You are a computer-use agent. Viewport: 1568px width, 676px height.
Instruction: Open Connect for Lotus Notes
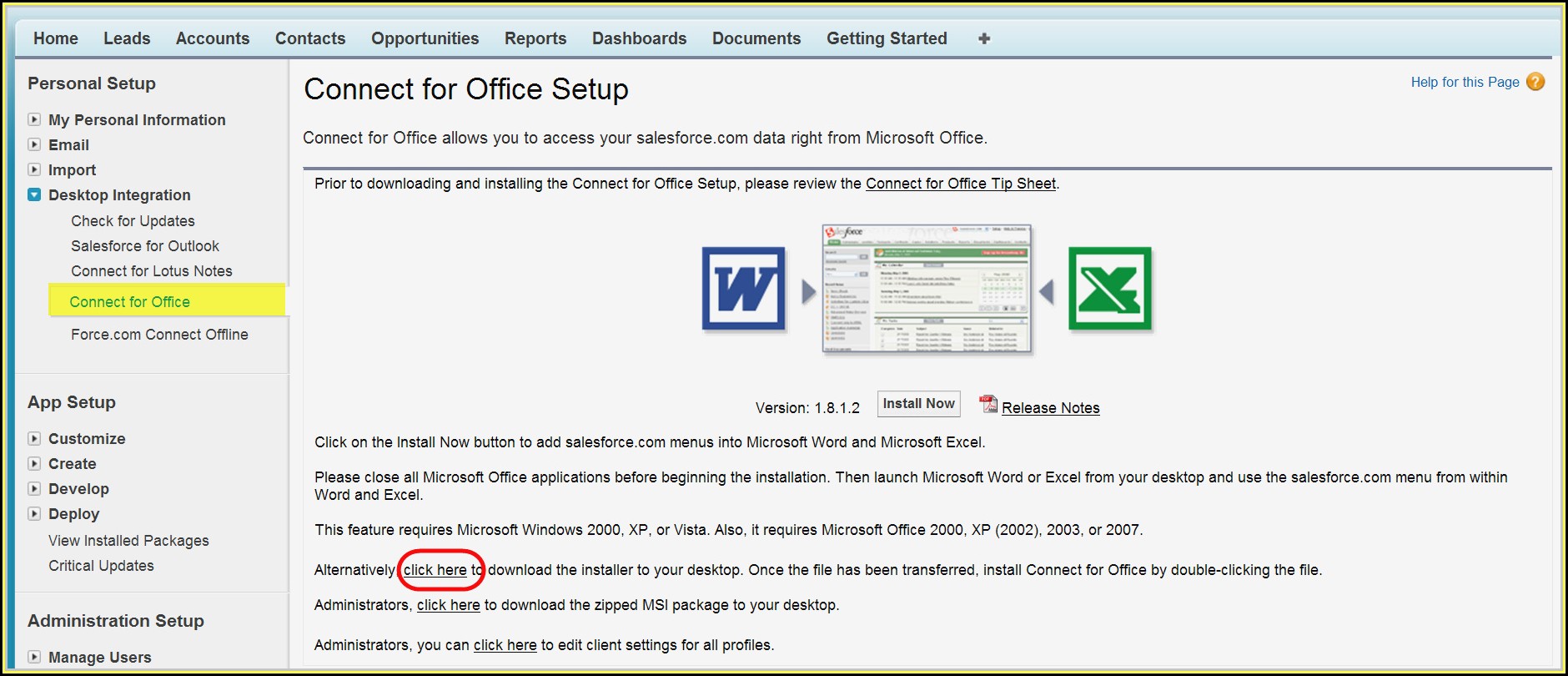coord(152,271)
